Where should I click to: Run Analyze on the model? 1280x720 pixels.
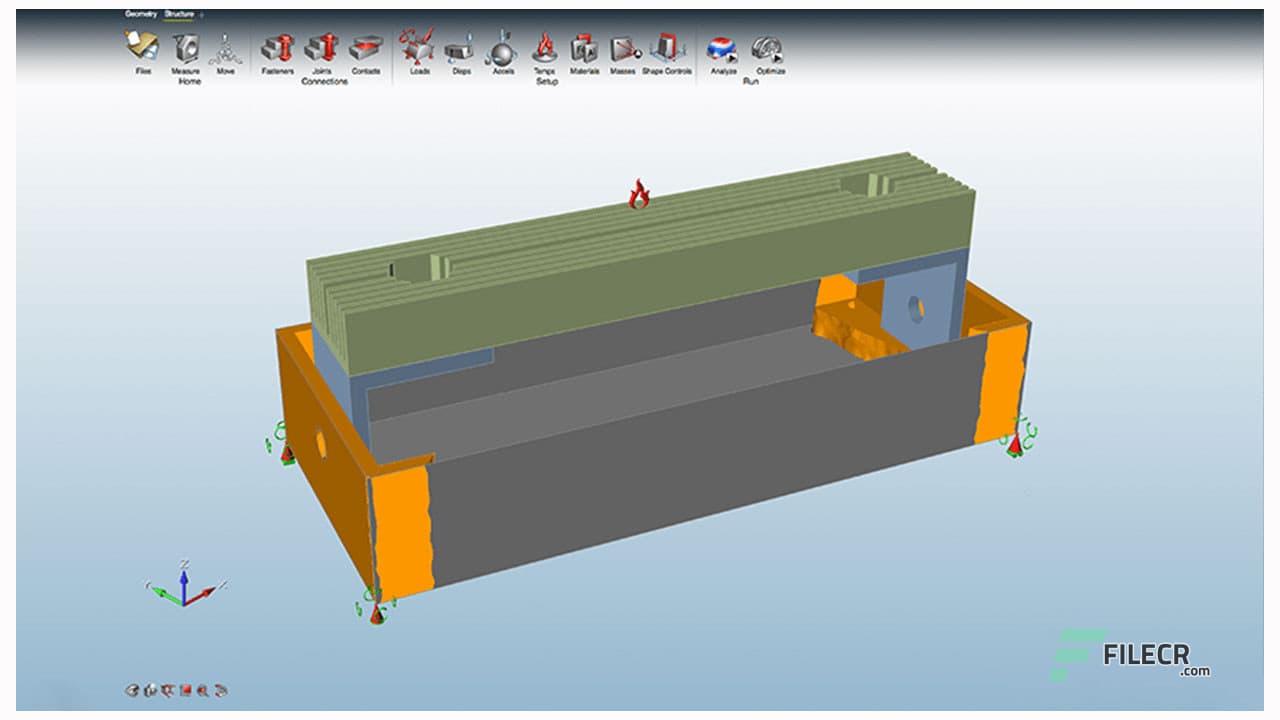pos(723,49)
